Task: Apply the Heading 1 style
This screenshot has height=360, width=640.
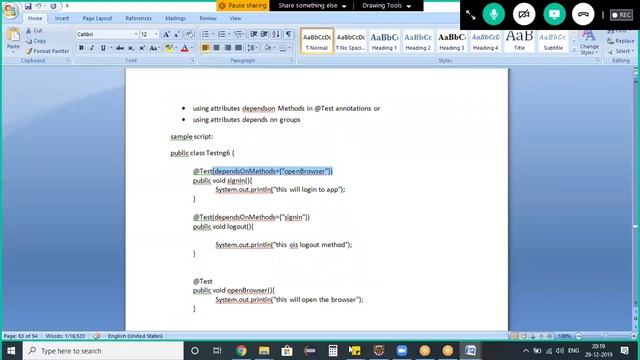Action: [384, 40]
